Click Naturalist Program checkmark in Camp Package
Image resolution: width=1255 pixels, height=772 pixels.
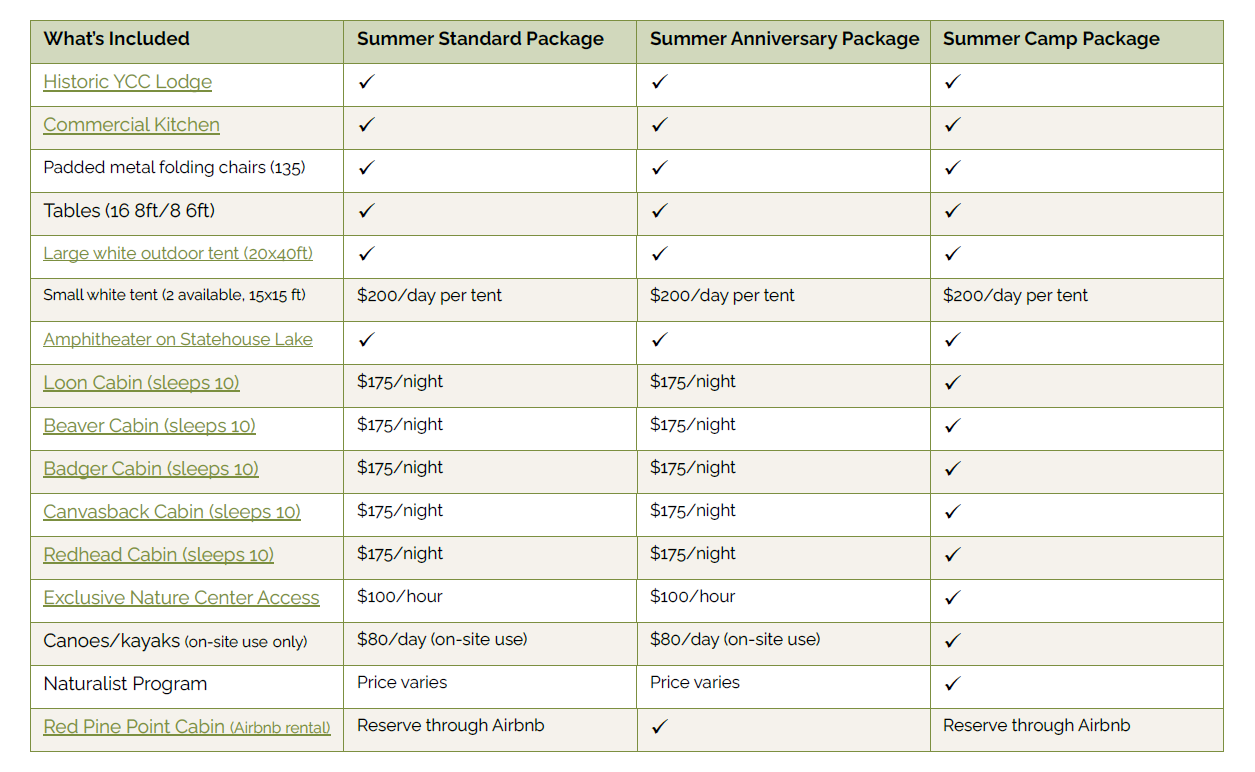pos(952,684)
